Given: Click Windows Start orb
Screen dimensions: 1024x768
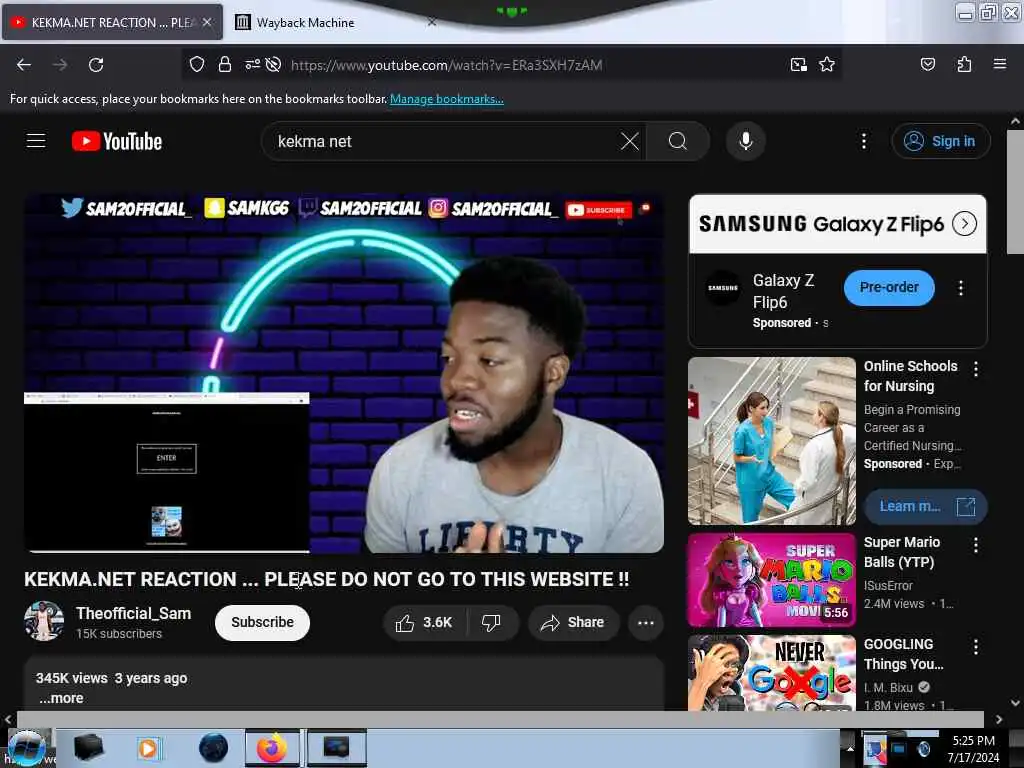Looking at the screenshot, I should tap(26, 748).
